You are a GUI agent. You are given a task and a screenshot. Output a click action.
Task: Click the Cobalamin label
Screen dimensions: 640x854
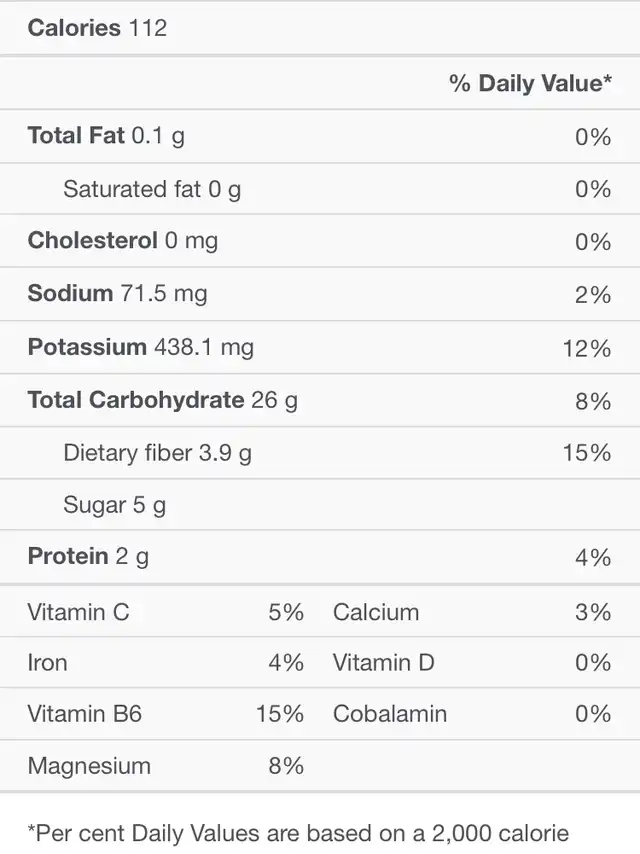(390, 714)
